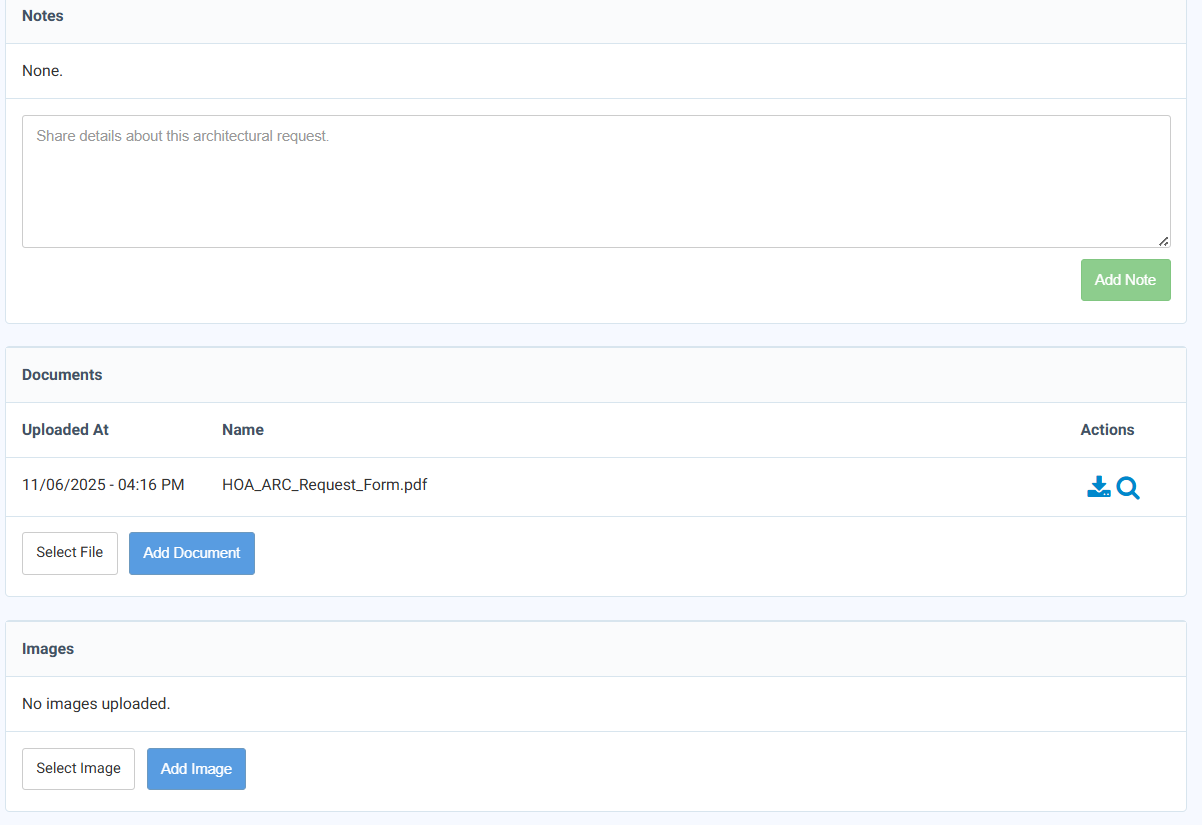Click the Select Image button
The width and height of the screenshot is (1202, 825).
point(78,769)
